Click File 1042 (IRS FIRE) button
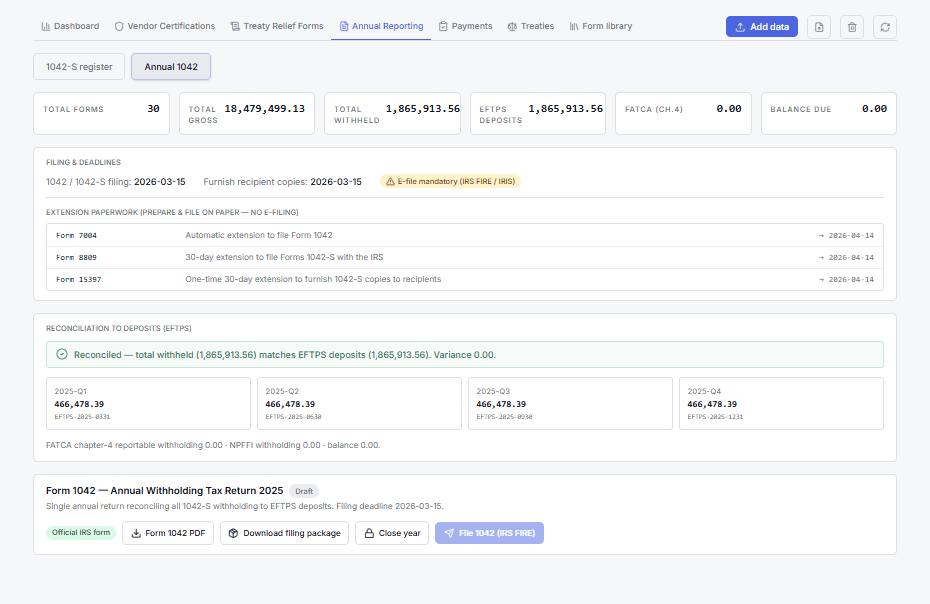 (x=489, y=533)
